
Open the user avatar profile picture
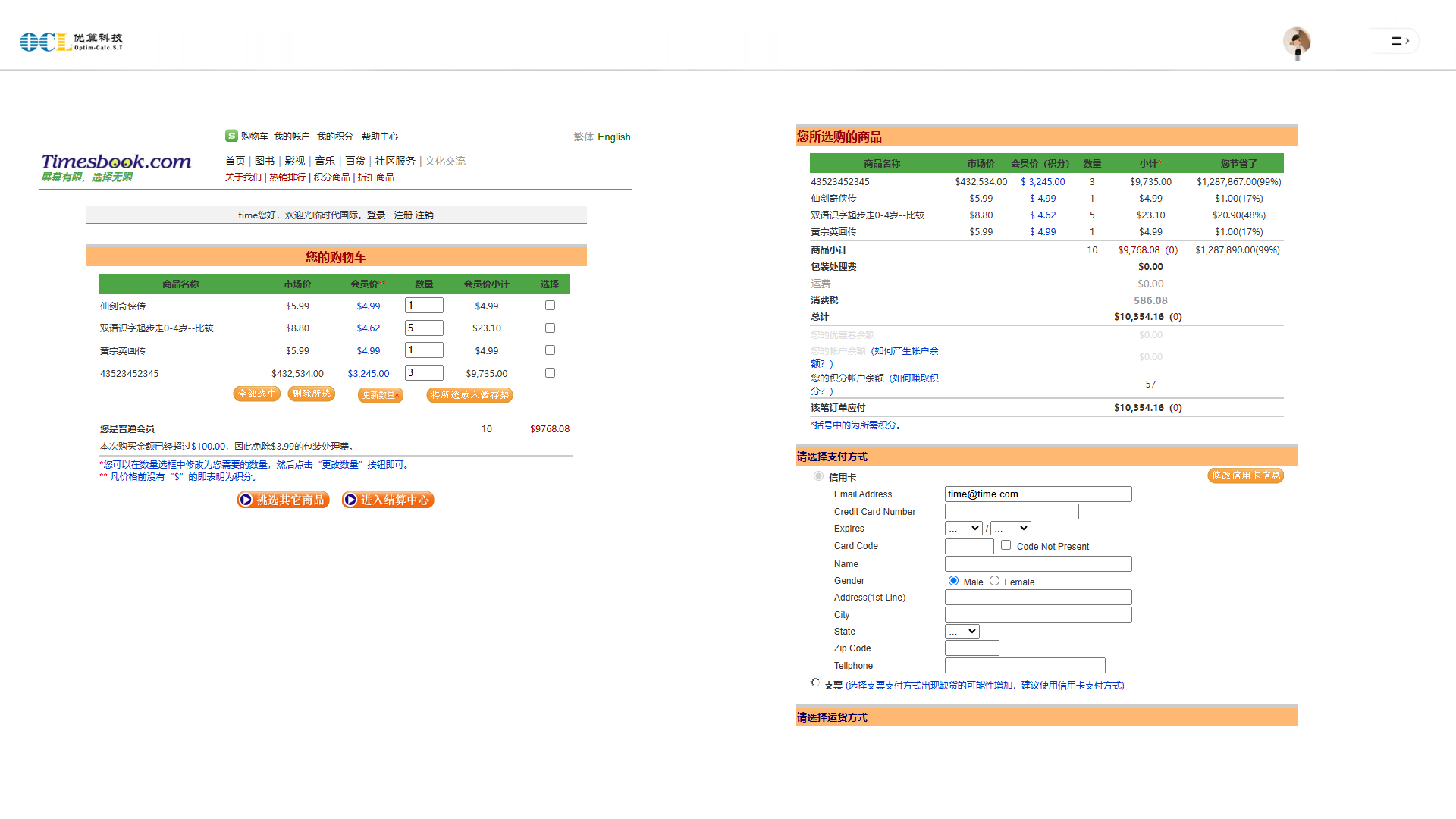click(1296, 41)
